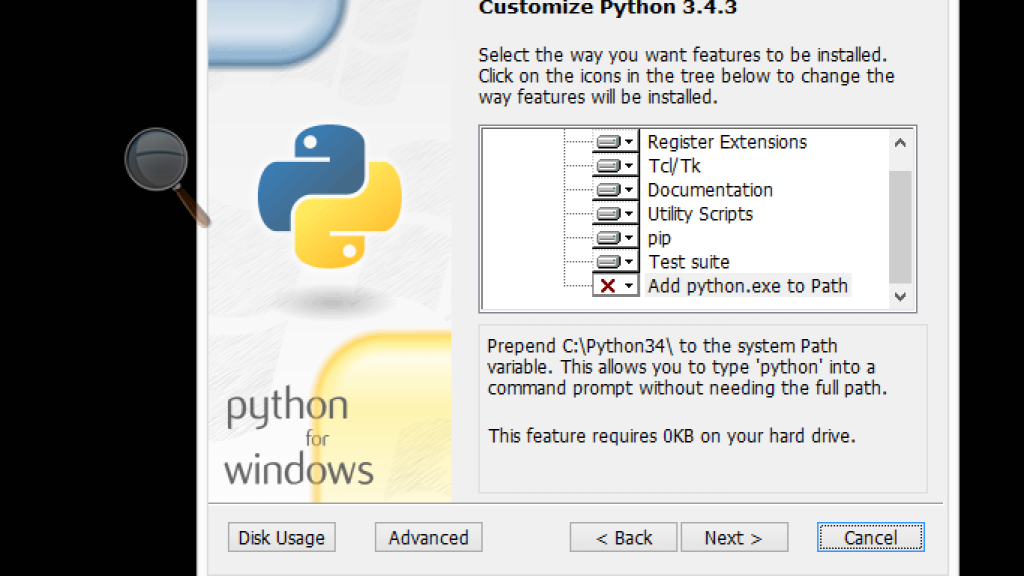Go back with the < Back button
This screenshot has width=1024, height=576.
coord(624,537)
